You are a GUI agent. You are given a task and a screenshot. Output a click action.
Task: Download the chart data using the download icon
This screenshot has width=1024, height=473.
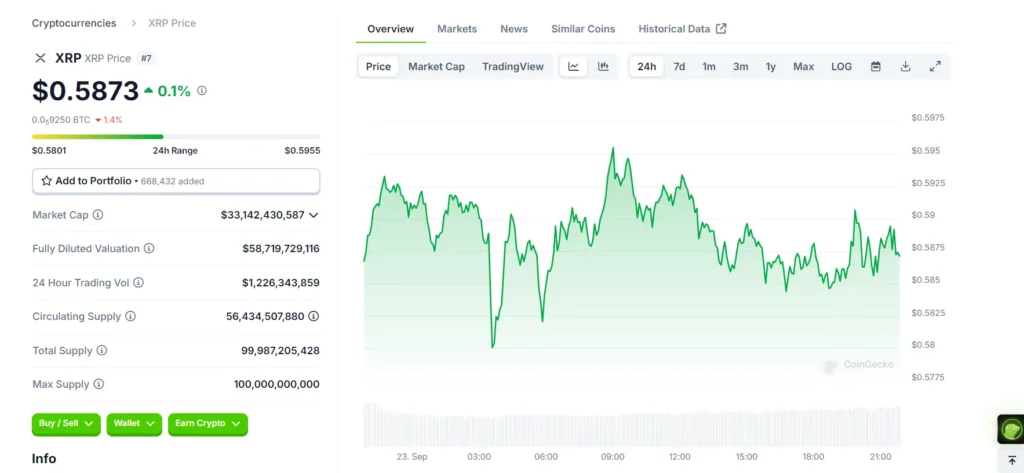tap(905, 67)
